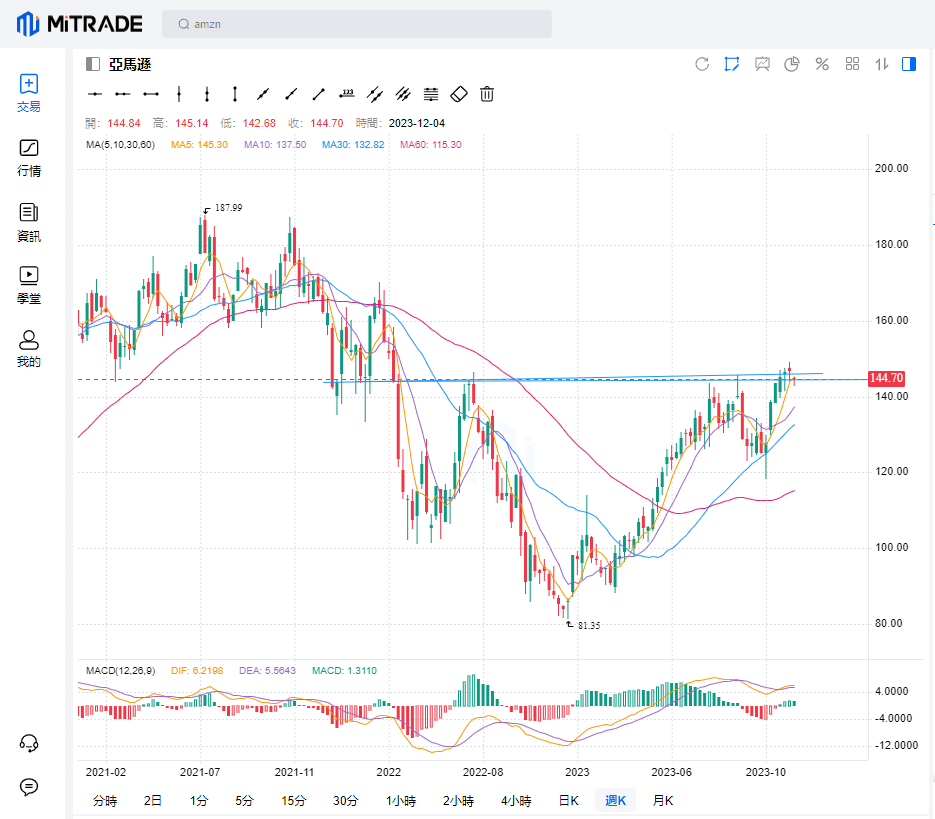
Task: Toggle the left panel next to 亞馬遜
Action: 93,64
